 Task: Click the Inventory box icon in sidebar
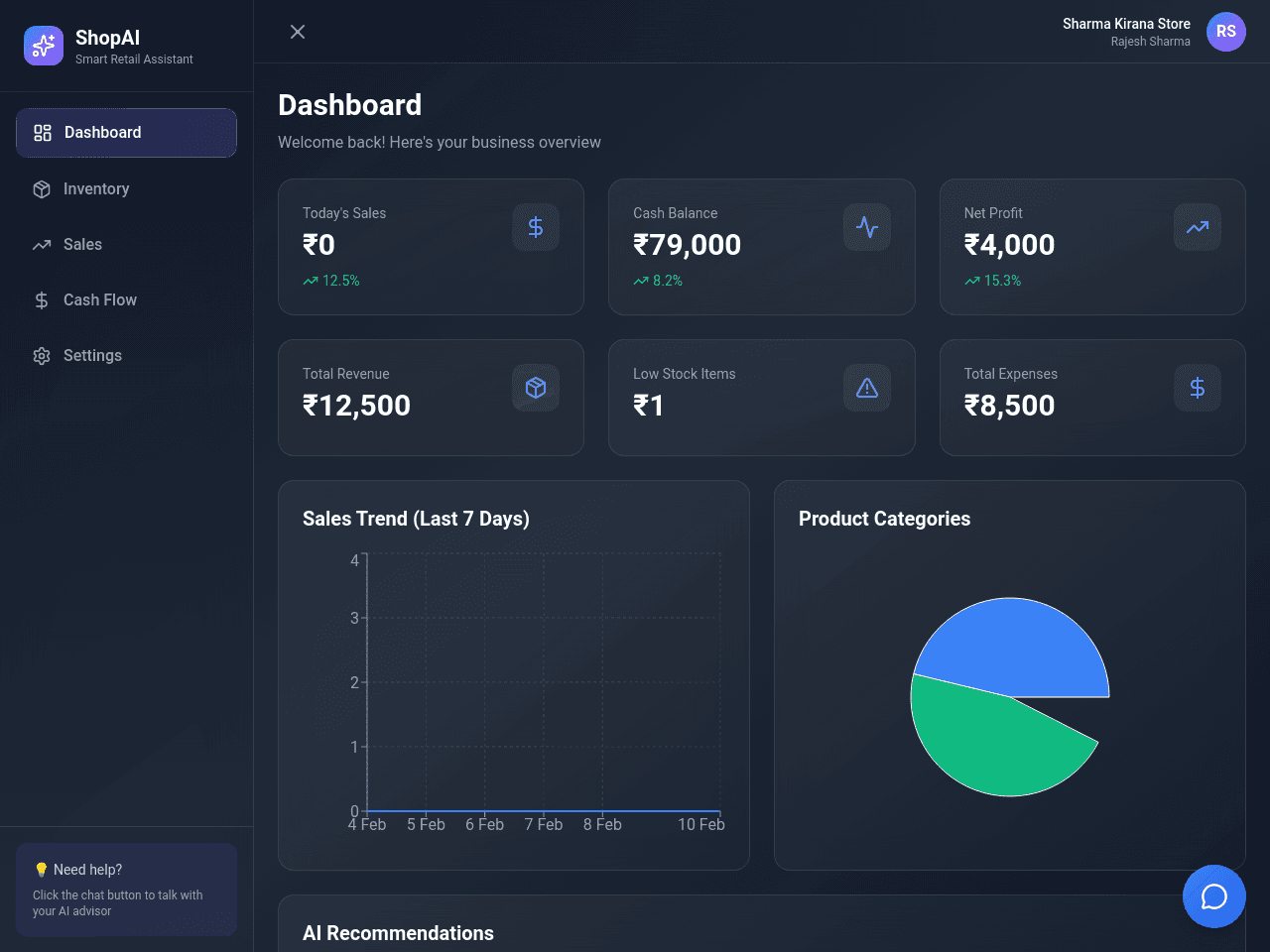click(x=42, y=188)
